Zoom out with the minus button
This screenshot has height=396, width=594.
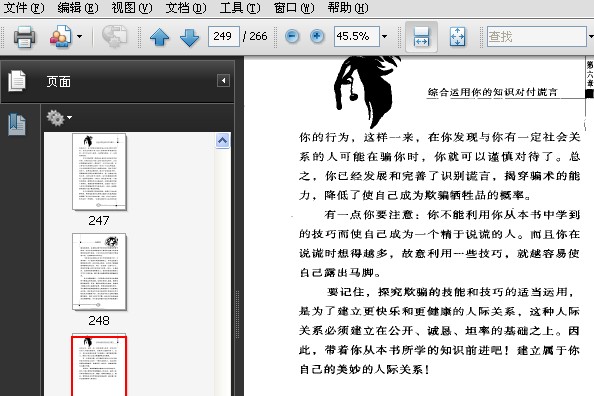click(x=292, y=37)
